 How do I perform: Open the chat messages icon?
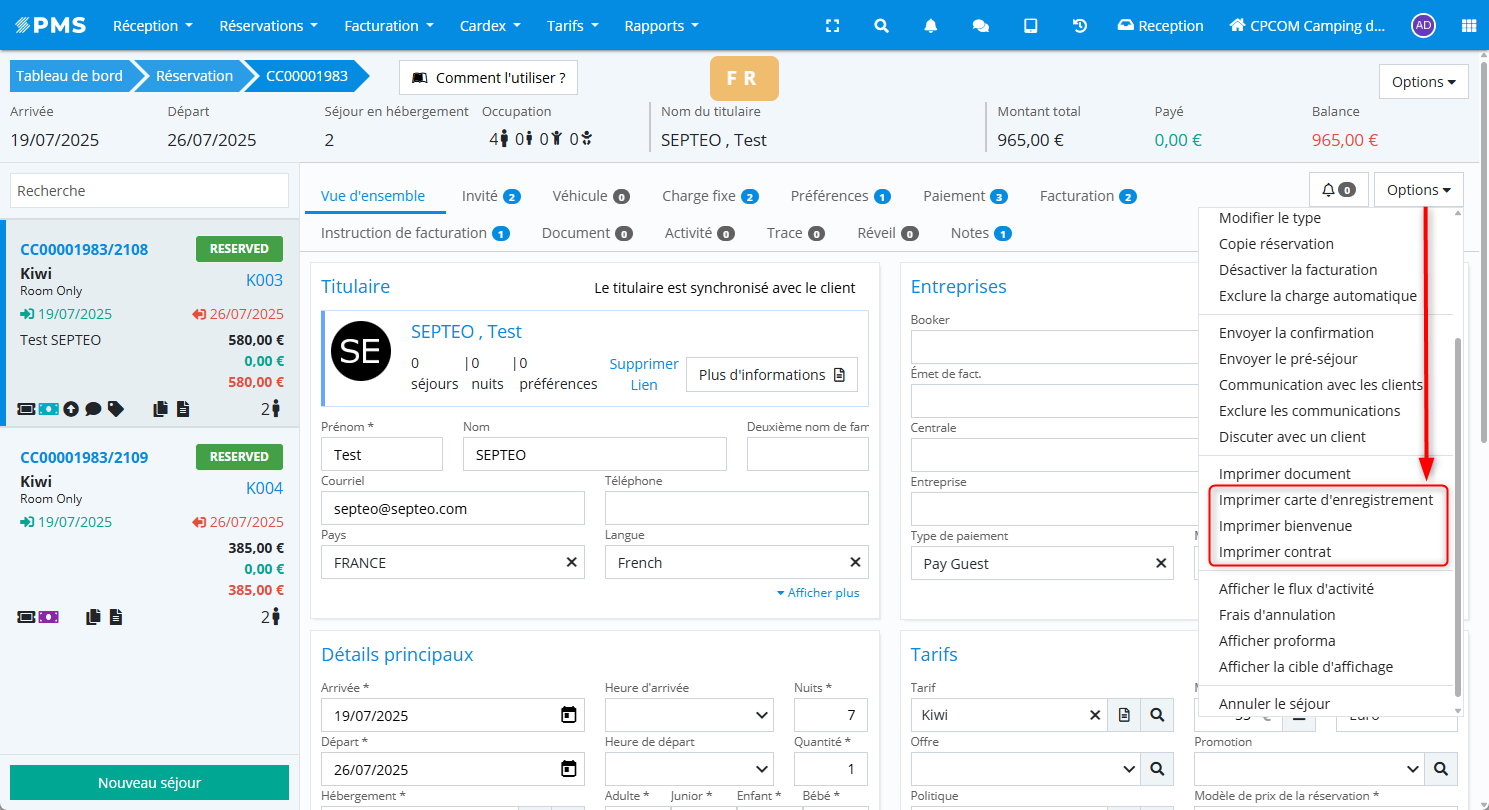(x=981, y=26)
